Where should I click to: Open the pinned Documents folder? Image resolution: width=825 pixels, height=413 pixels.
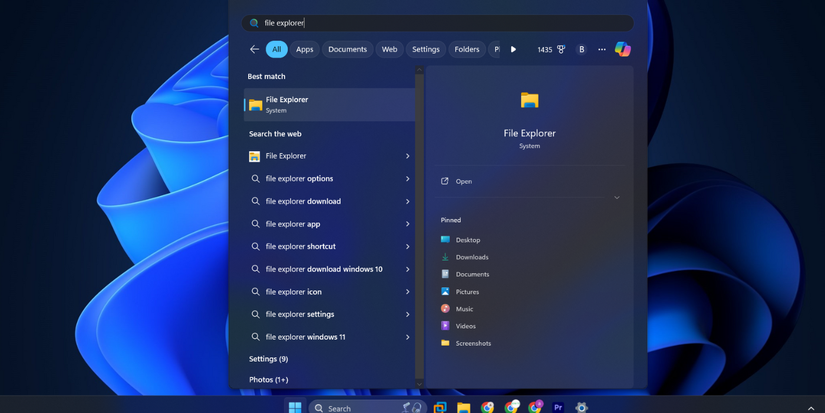pos(465,274)
